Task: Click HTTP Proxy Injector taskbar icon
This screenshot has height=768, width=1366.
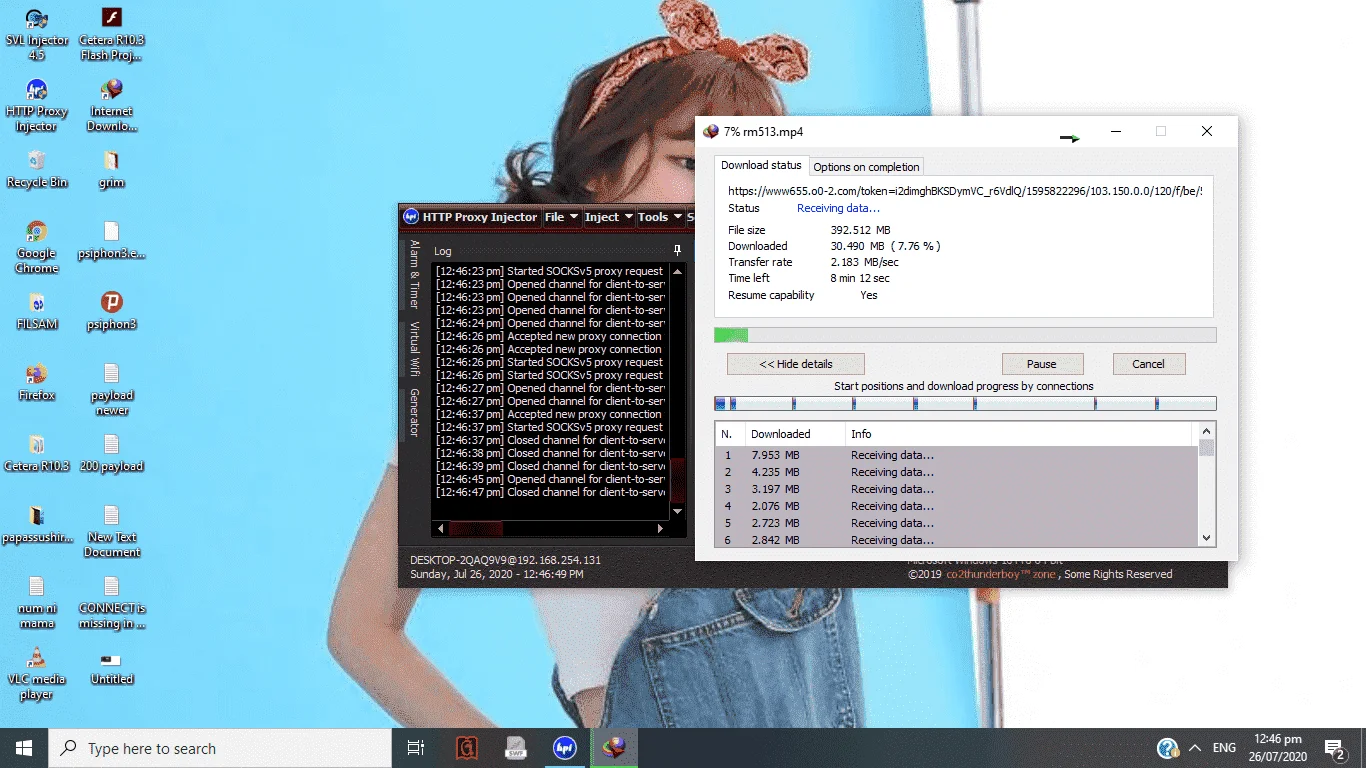Action: tap(565, 748)
